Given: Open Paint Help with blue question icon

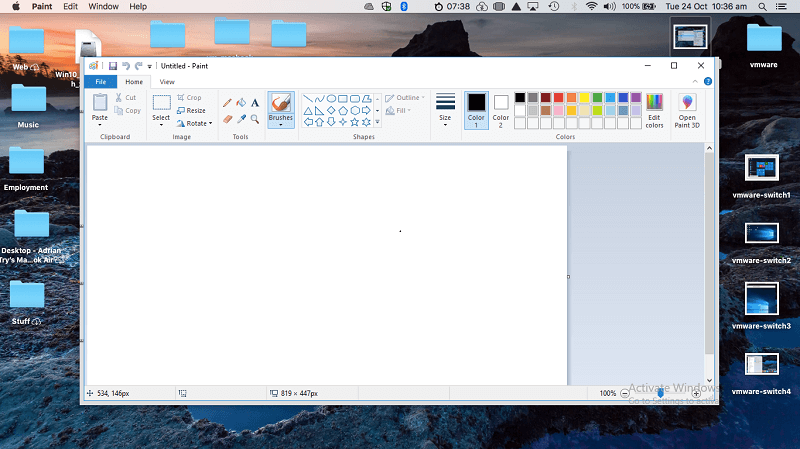Looking at the screenshot, I should pyautogui.click(x=708, y=81).
